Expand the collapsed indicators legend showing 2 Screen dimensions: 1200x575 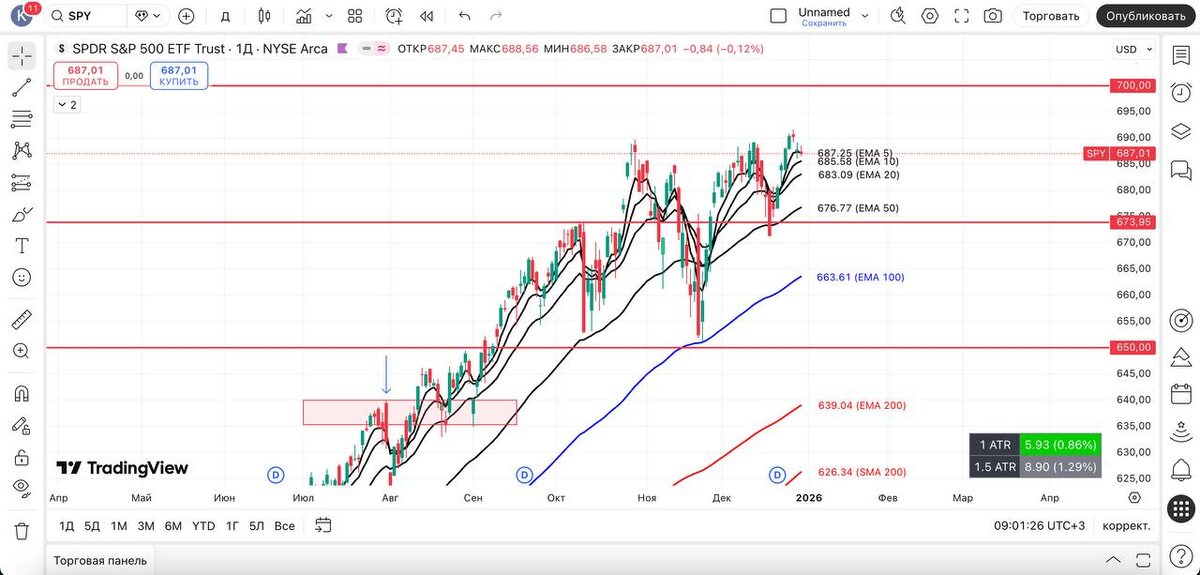(66, 104)
